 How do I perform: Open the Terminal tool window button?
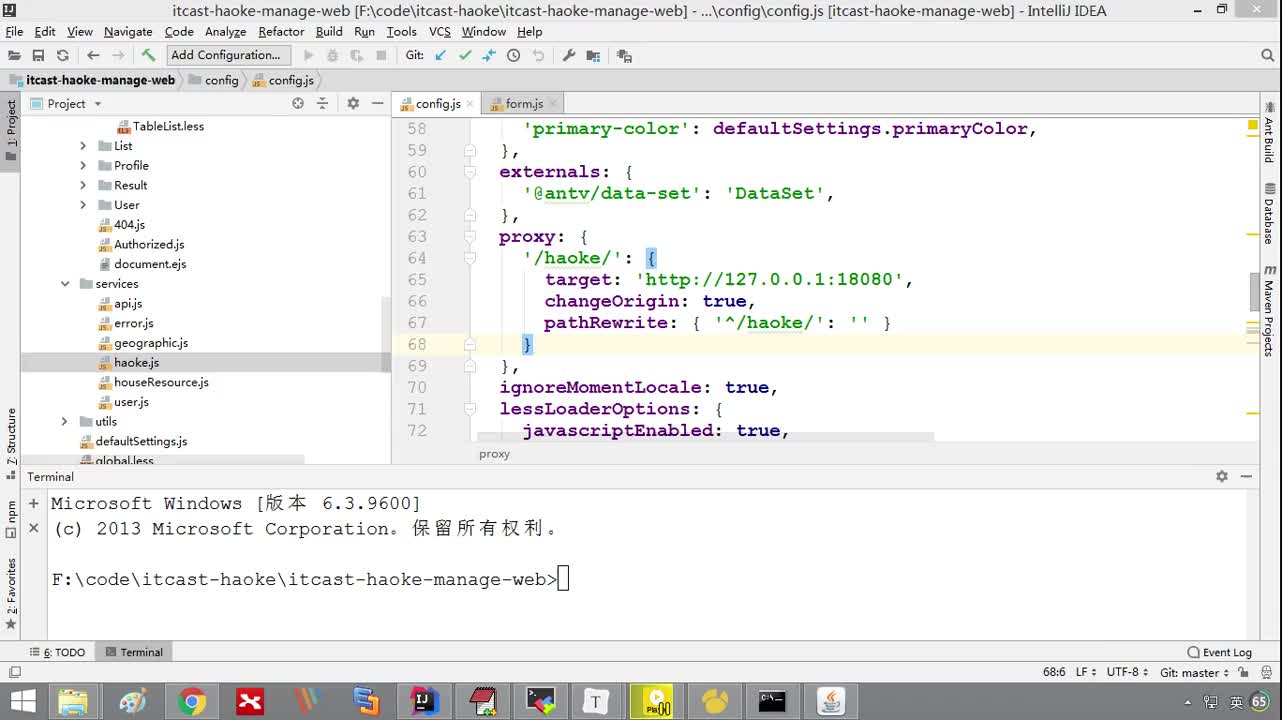point(134,652)
